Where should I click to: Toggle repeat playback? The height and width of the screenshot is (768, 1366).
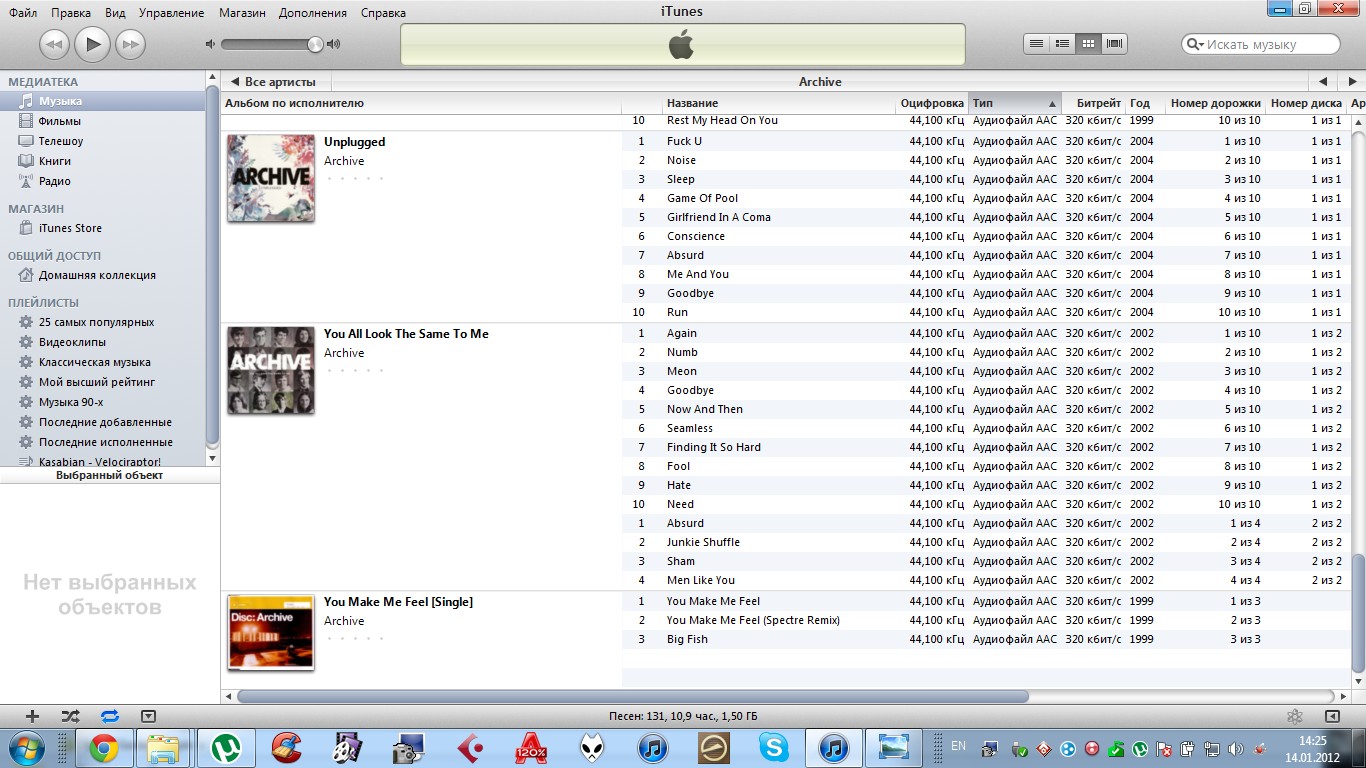pos(109,716)
